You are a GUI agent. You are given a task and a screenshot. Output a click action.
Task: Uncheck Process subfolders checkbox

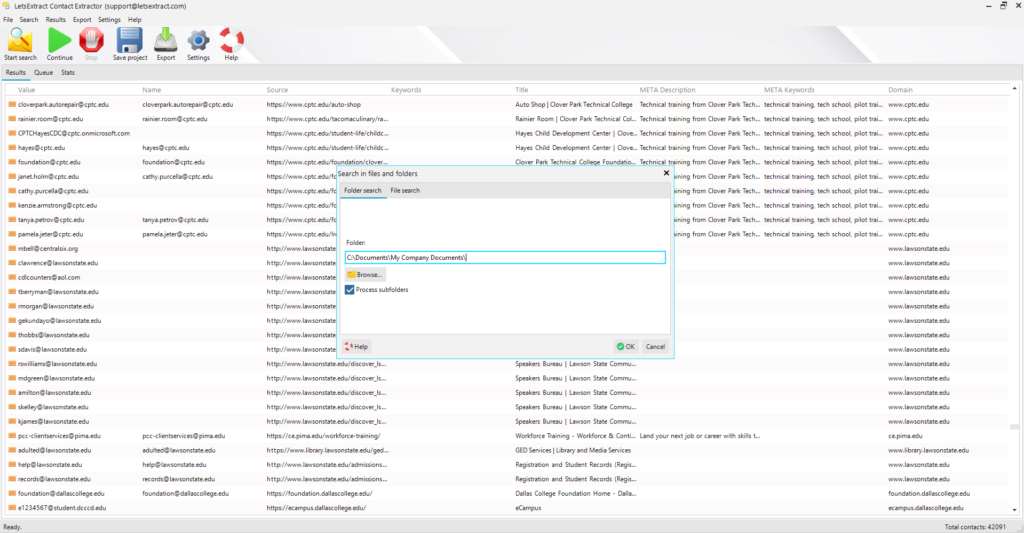click(x=349, y=289)
